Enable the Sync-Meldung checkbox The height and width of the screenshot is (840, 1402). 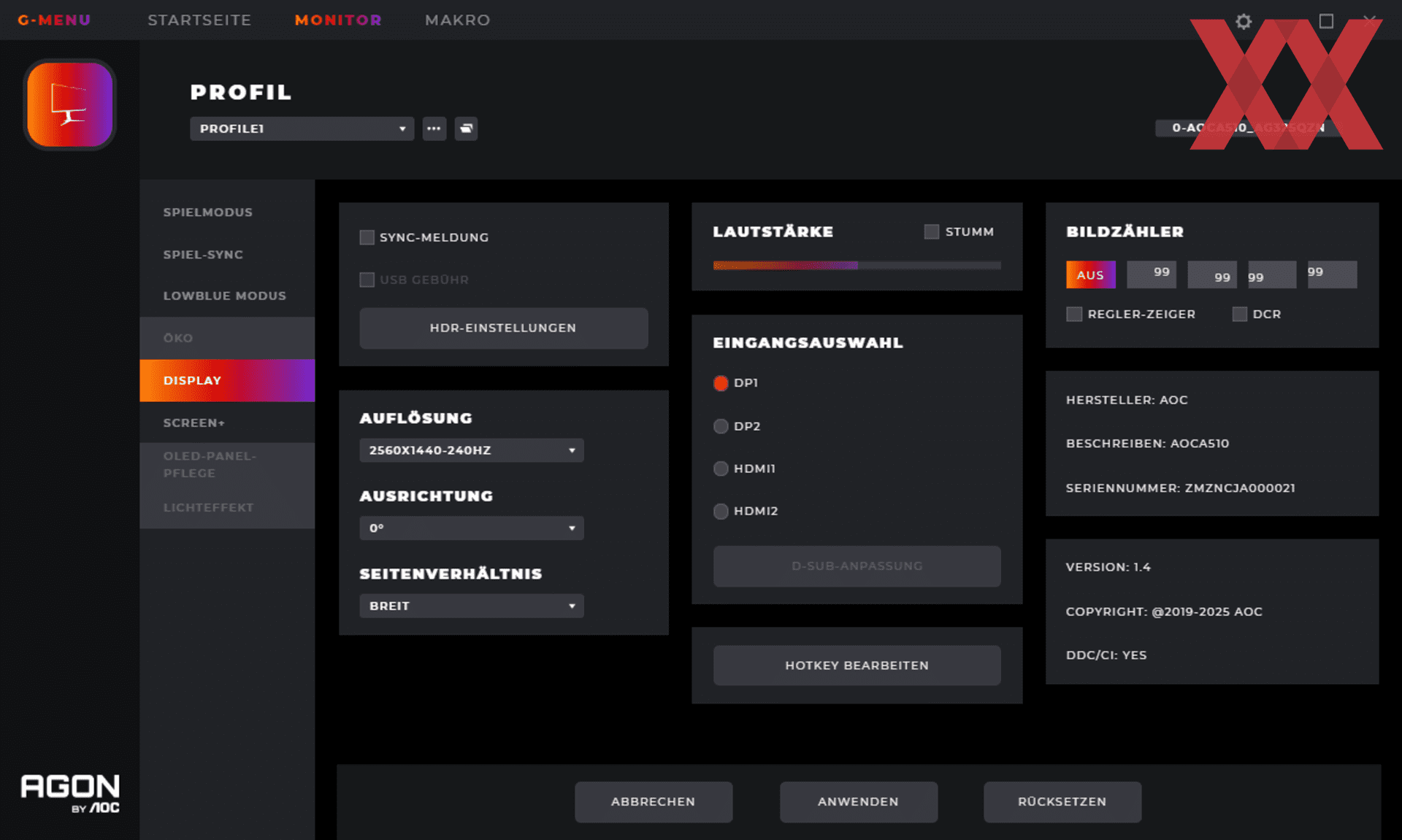(x=367, y=237)
